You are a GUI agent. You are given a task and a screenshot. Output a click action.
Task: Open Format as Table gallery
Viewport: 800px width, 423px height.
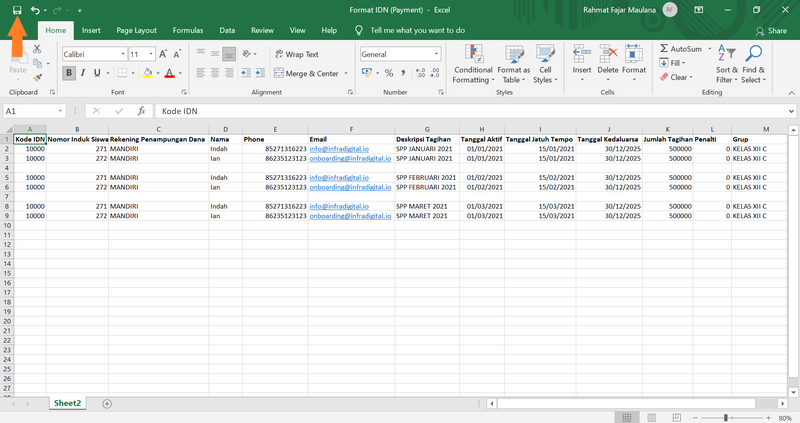click(514, 64)
